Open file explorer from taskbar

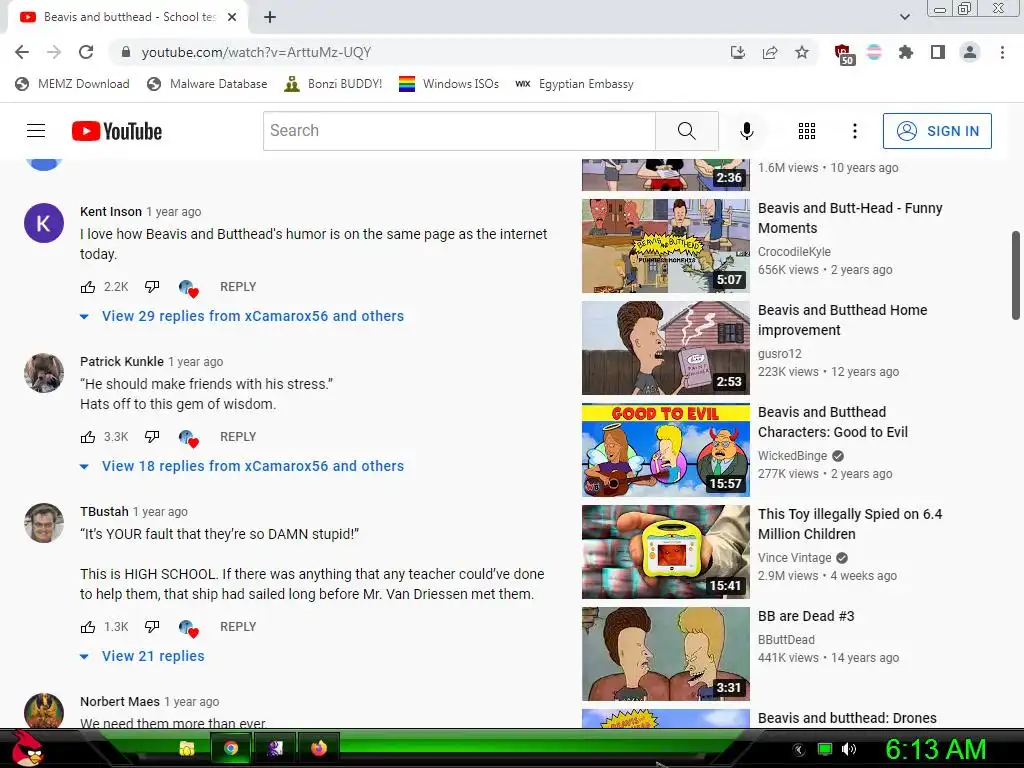coord(187,748)
